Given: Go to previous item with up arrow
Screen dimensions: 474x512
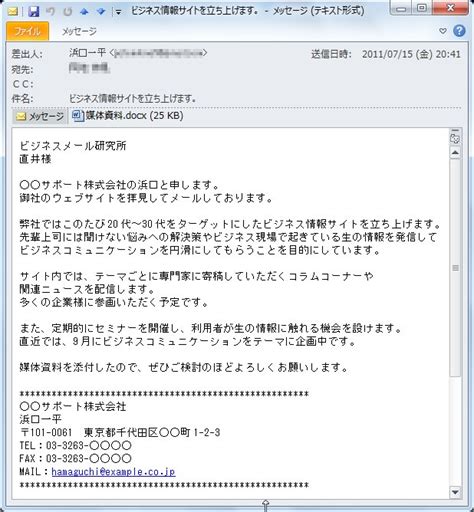Looking at the screenshot, I should [x=84, y=12].
